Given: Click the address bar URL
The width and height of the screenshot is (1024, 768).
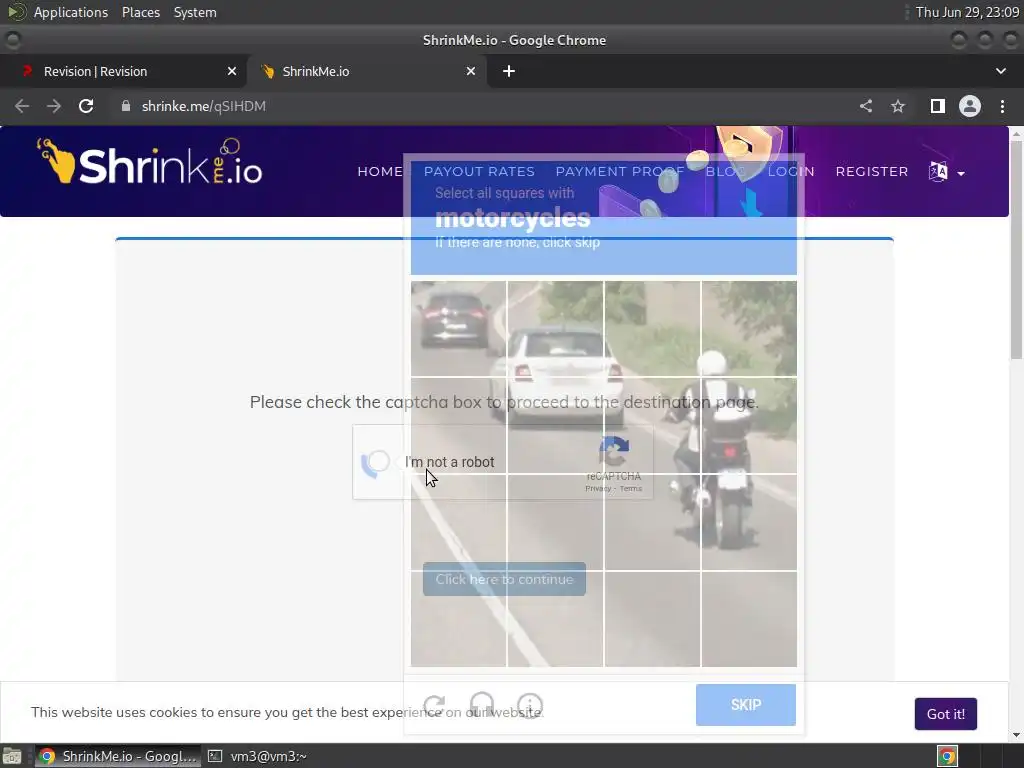Looking at the screenshot, I should click(204, 106).
